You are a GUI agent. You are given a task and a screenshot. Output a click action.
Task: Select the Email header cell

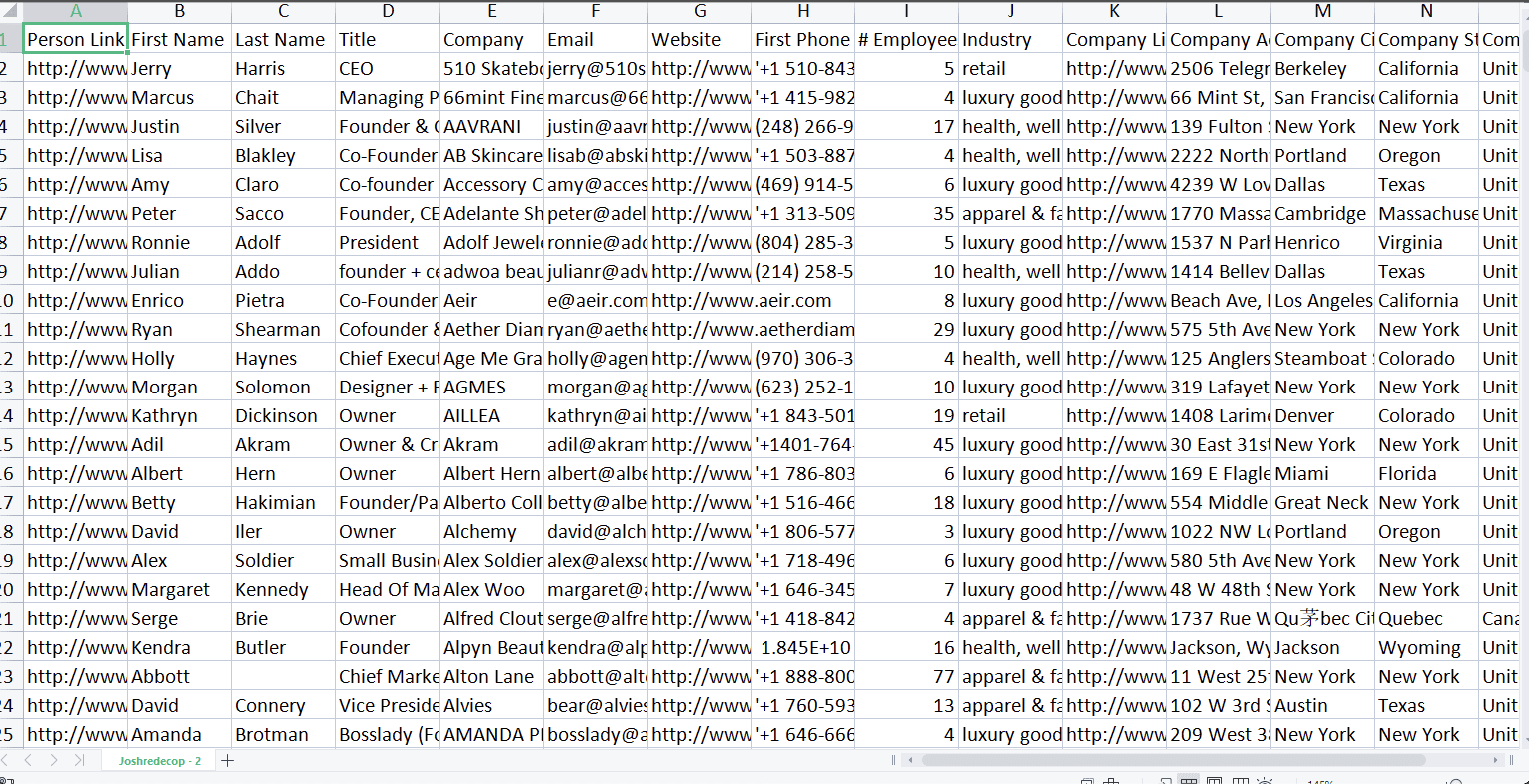click(x=595, y=39)
